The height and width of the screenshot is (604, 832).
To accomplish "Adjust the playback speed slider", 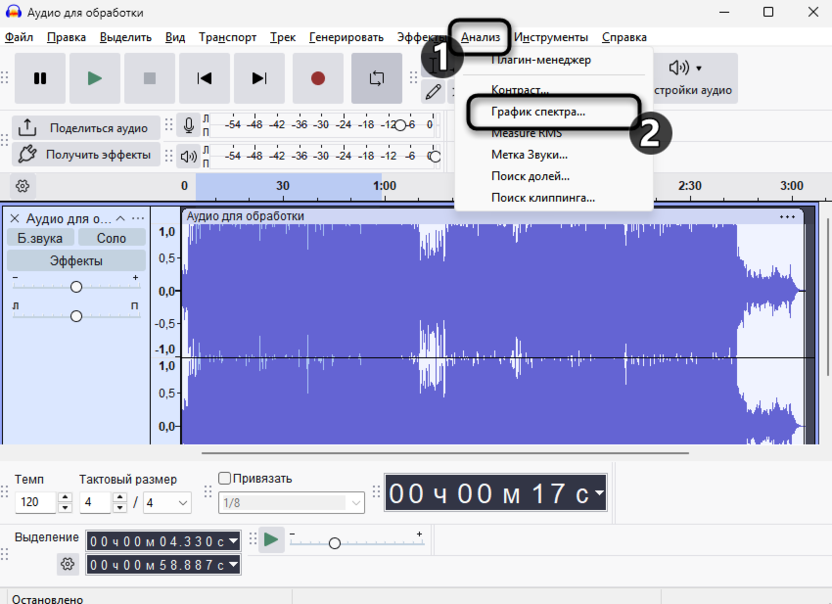I will pos(335,543).
